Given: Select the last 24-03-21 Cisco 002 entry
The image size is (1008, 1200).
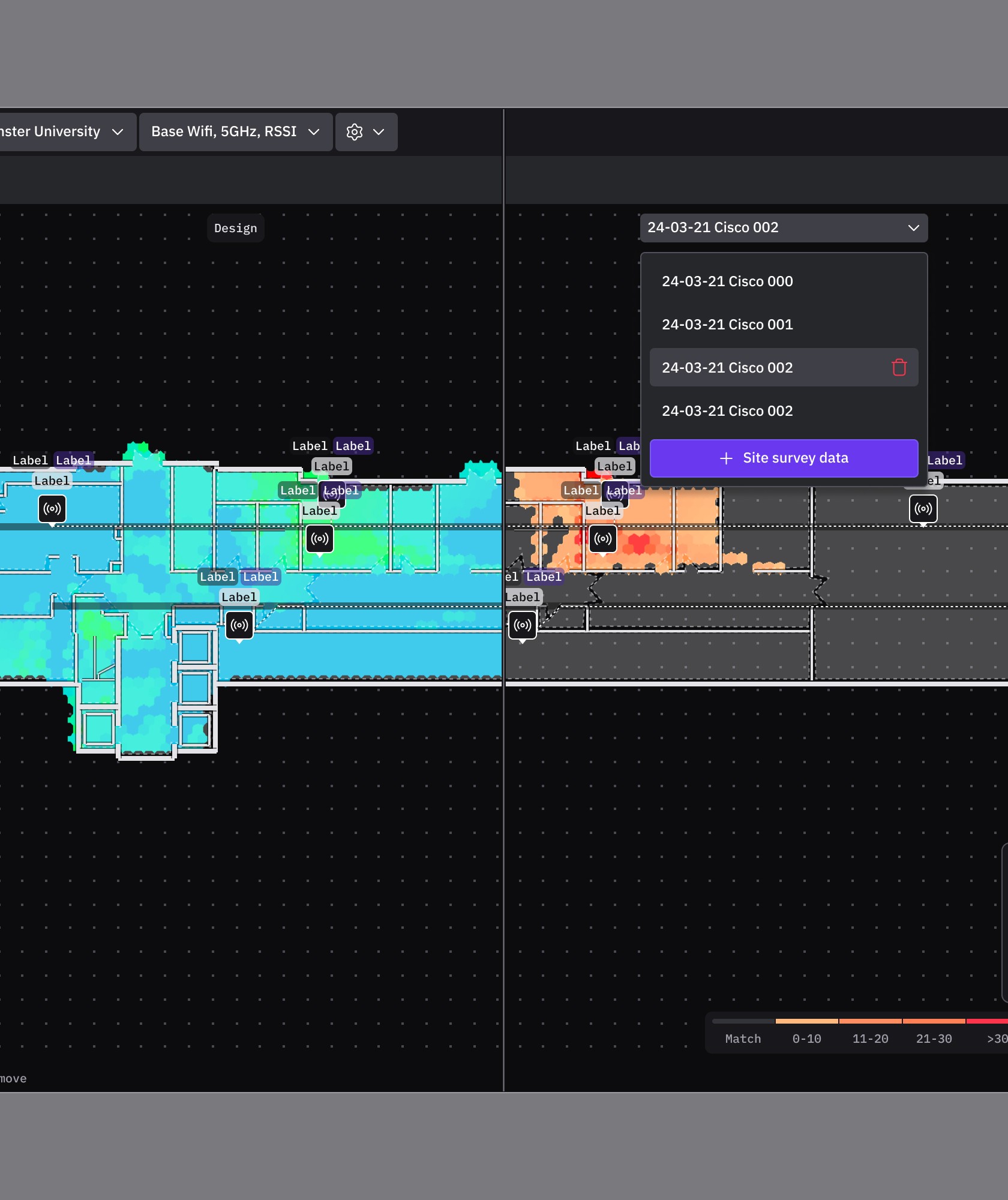Looking at the screenshot, I should [784, 411].
